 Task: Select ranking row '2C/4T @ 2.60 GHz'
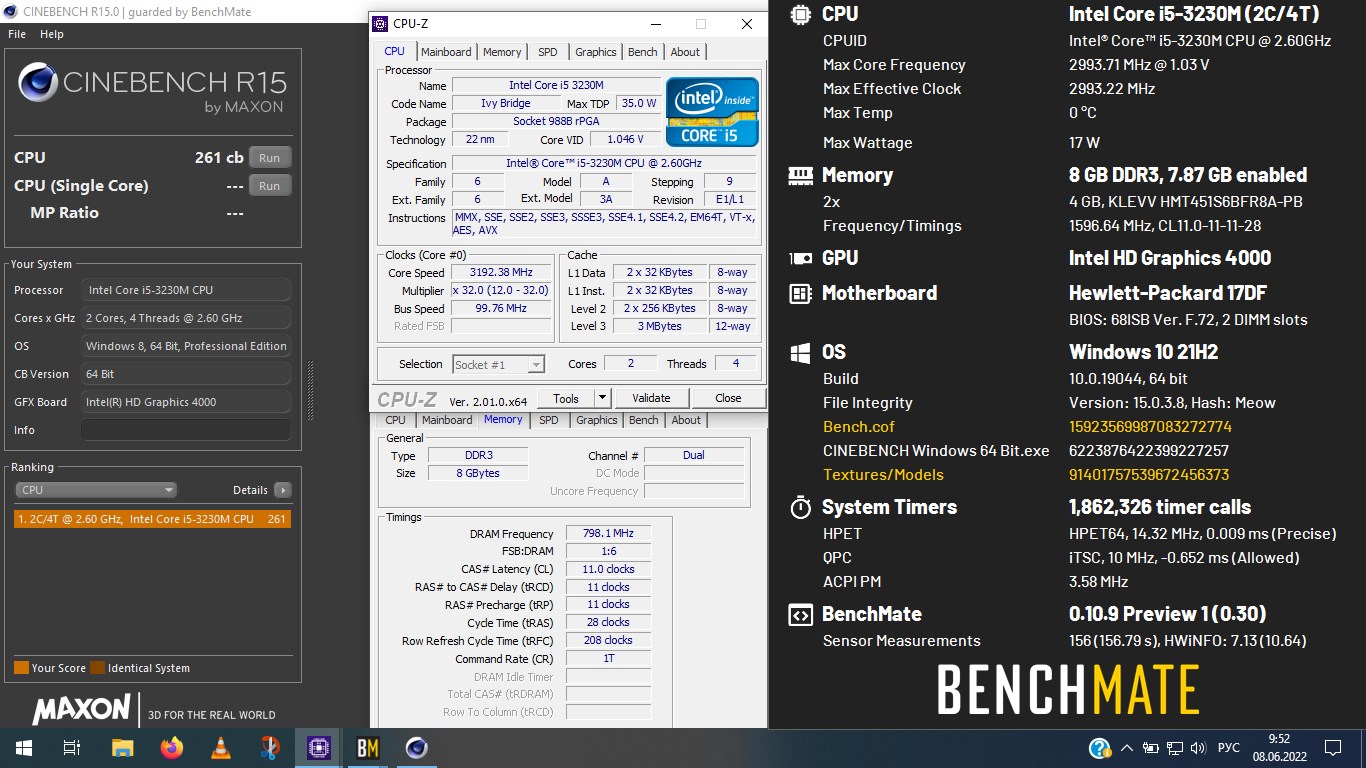[152, 519]
